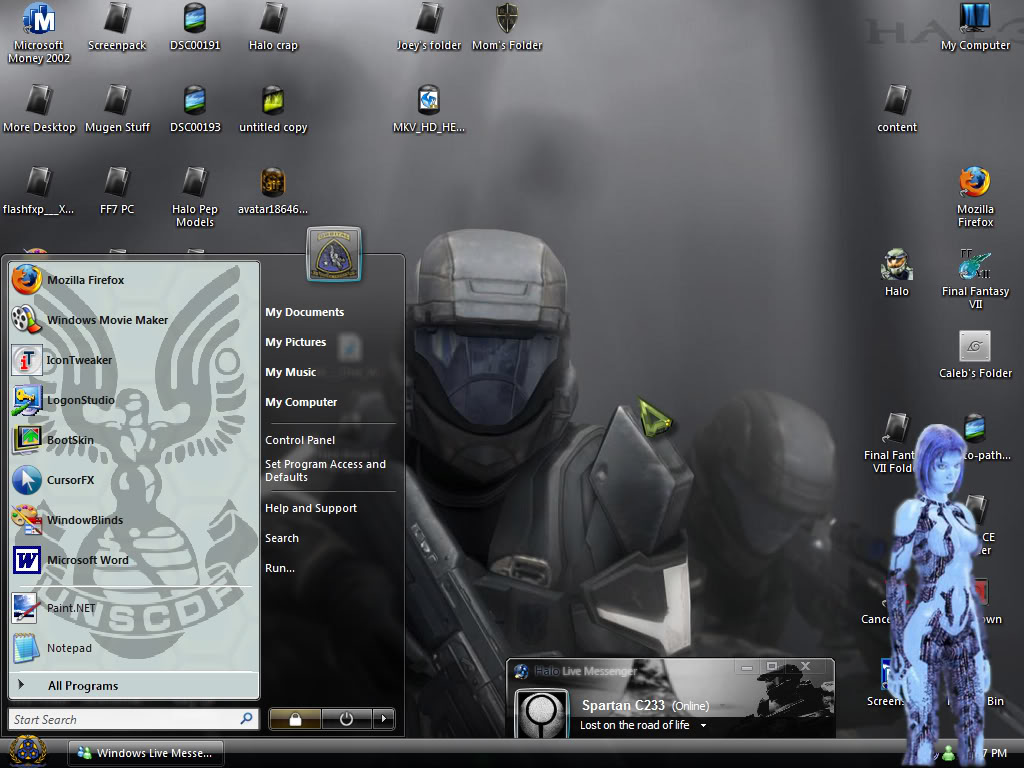Select Windows Live Messenger taskbar button
Viewport: 1024px width, 768px height.
point(146,753)
